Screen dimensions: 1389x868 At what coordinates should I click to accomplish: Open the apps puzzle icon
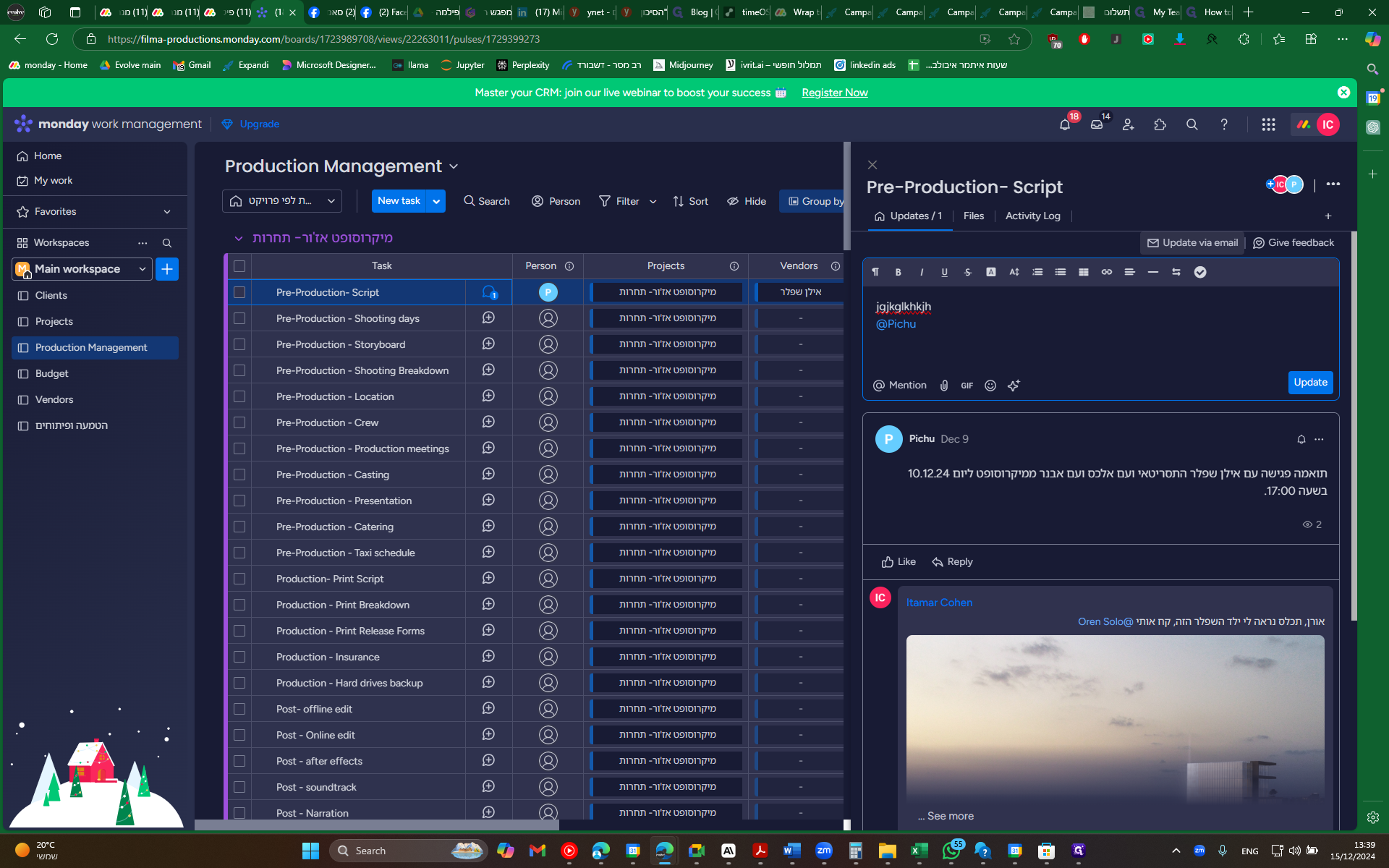tap(1160, 124)
